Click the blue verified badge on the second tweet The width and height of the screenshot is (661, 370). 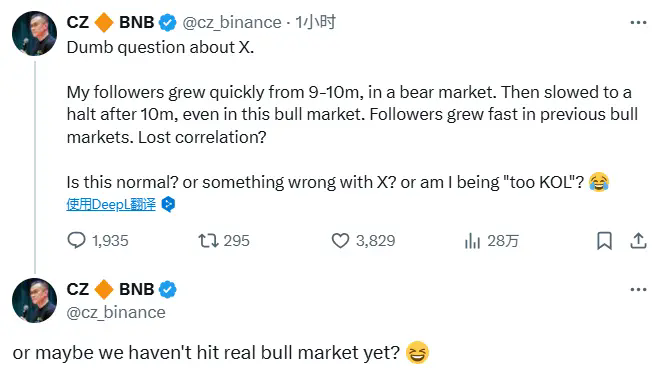click(168, 290)
